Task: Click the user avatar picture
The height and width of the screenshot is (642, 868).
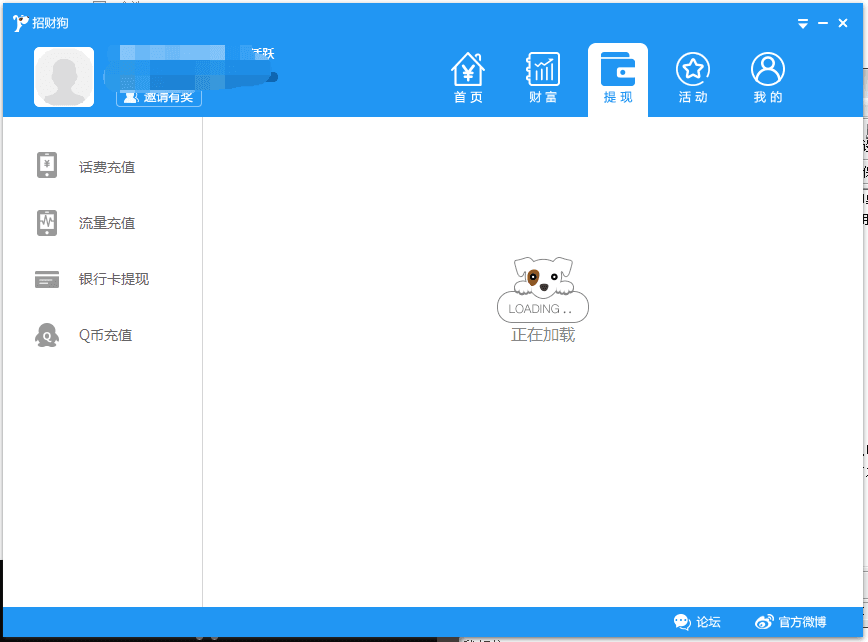Action: click(63, 76)
